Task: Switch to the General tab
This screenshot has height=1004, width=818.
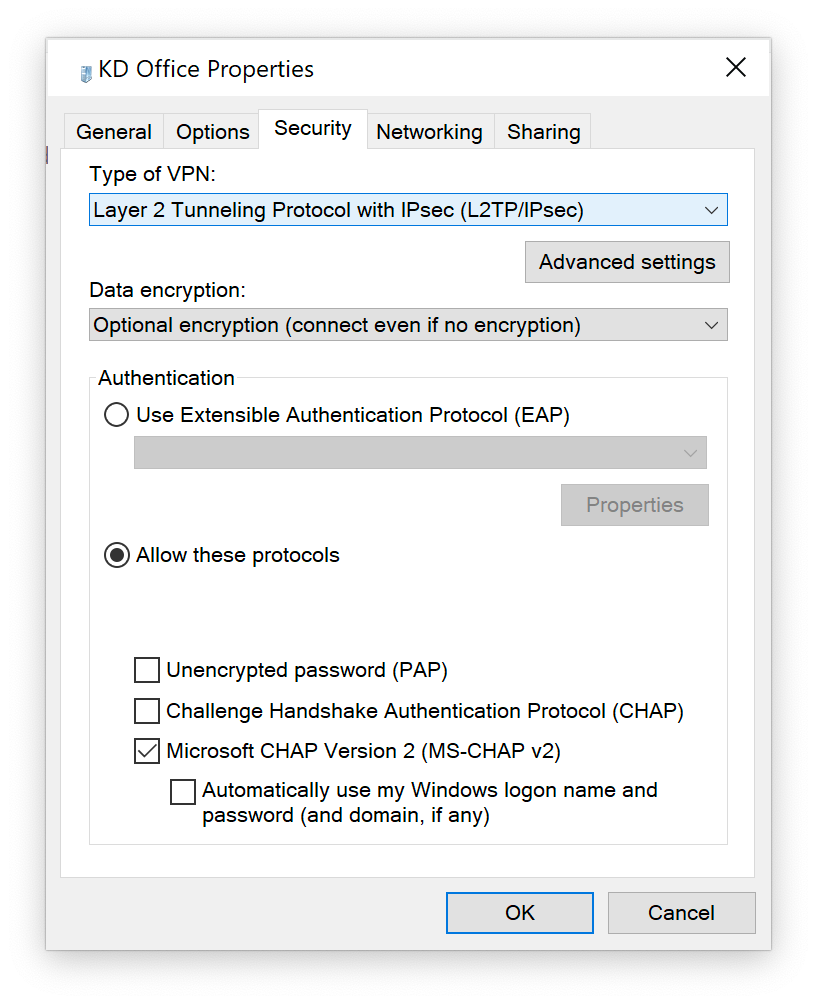Action: click(x=114, y=132)
